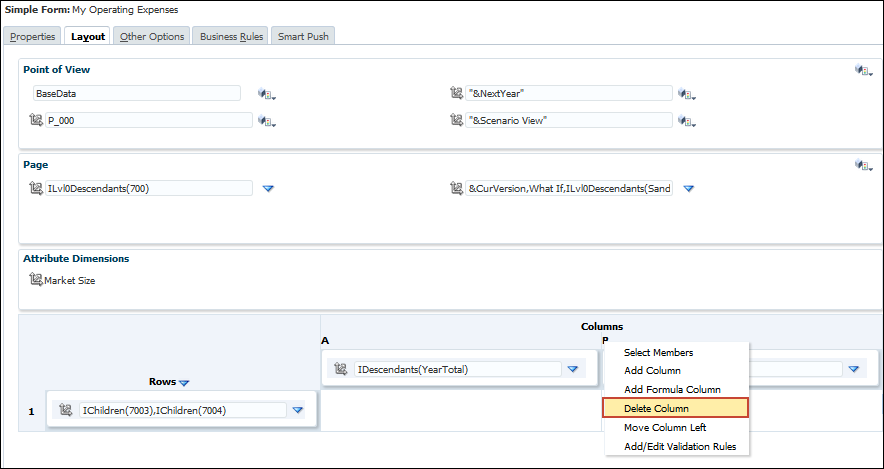The height and width of the screenshot is (469, 884).
Task: Open Page section member selector icon
Action: pos(864,165)
